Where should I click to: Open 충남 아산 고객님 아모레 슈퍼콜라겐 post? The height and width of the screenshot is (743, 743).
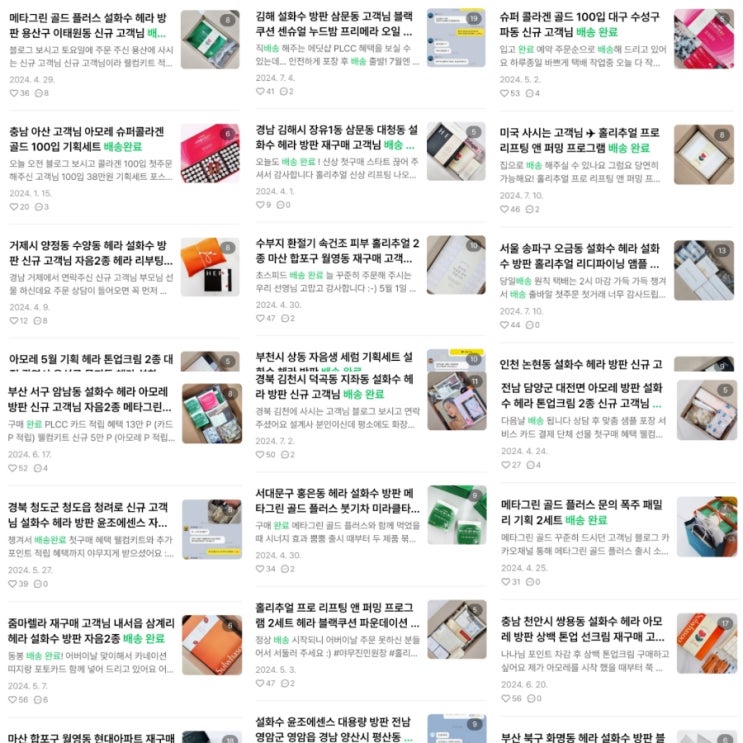87,139
